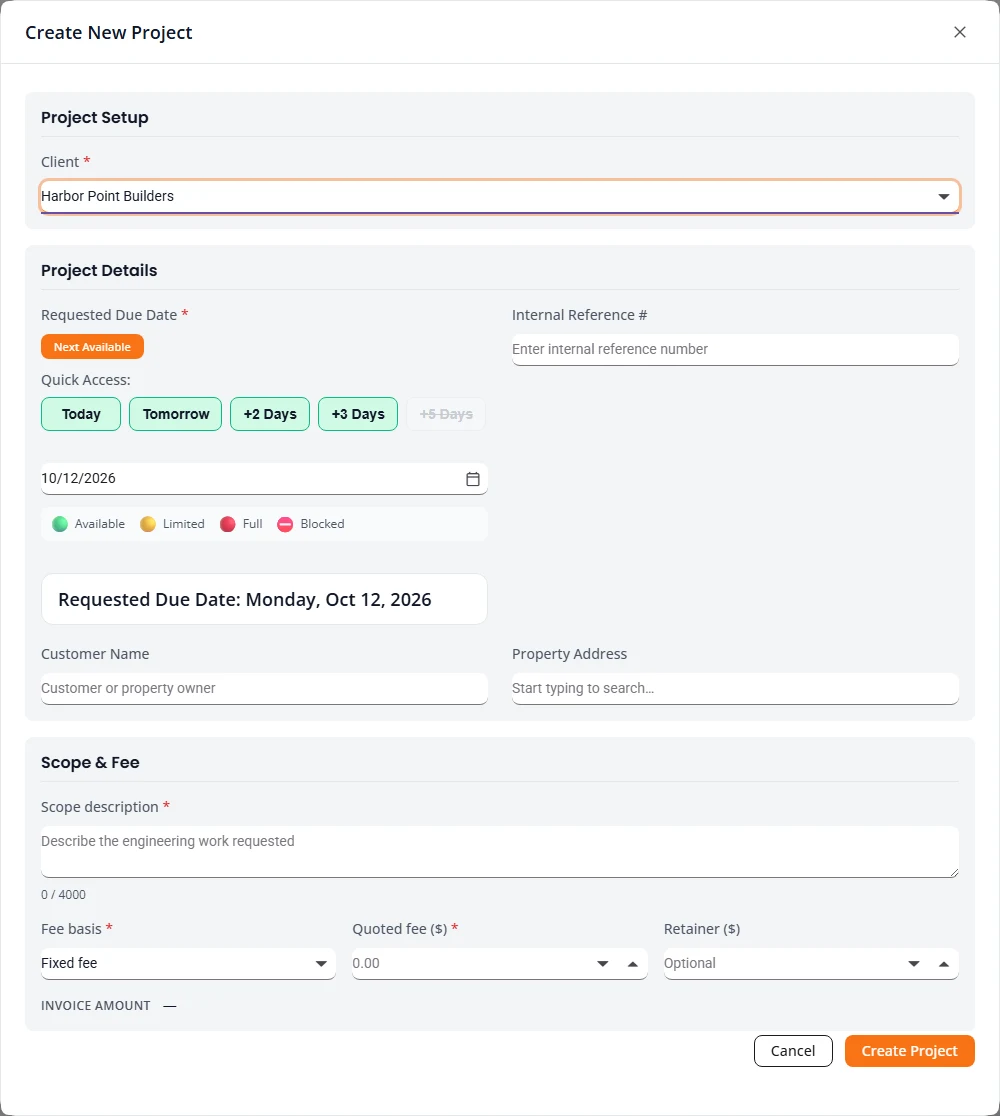The height and width of the screenshot is (1116, 1000).
Task: Click the yellow Limited legend dot
Action: (147, 525)
